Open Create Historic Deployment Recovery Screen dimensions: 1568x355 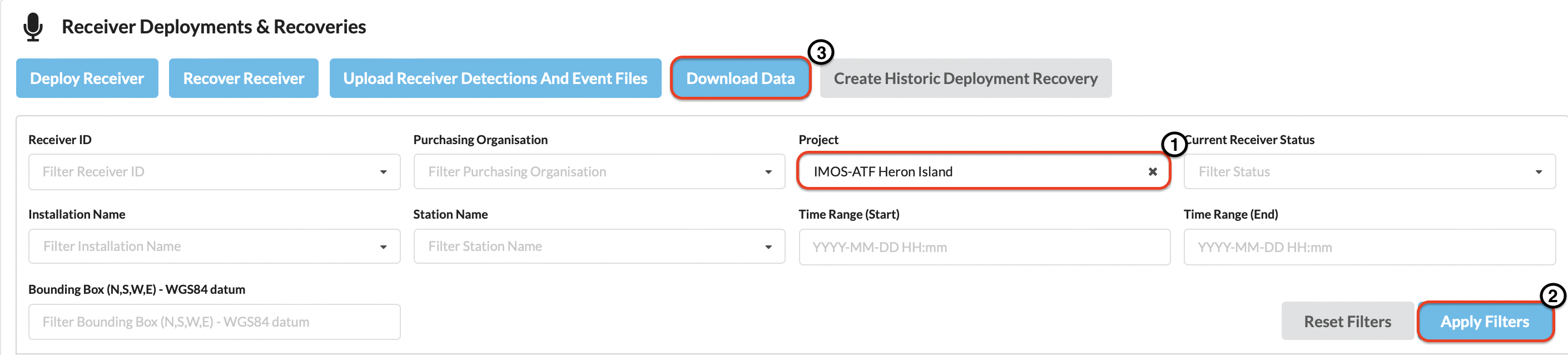coord(965,78)
